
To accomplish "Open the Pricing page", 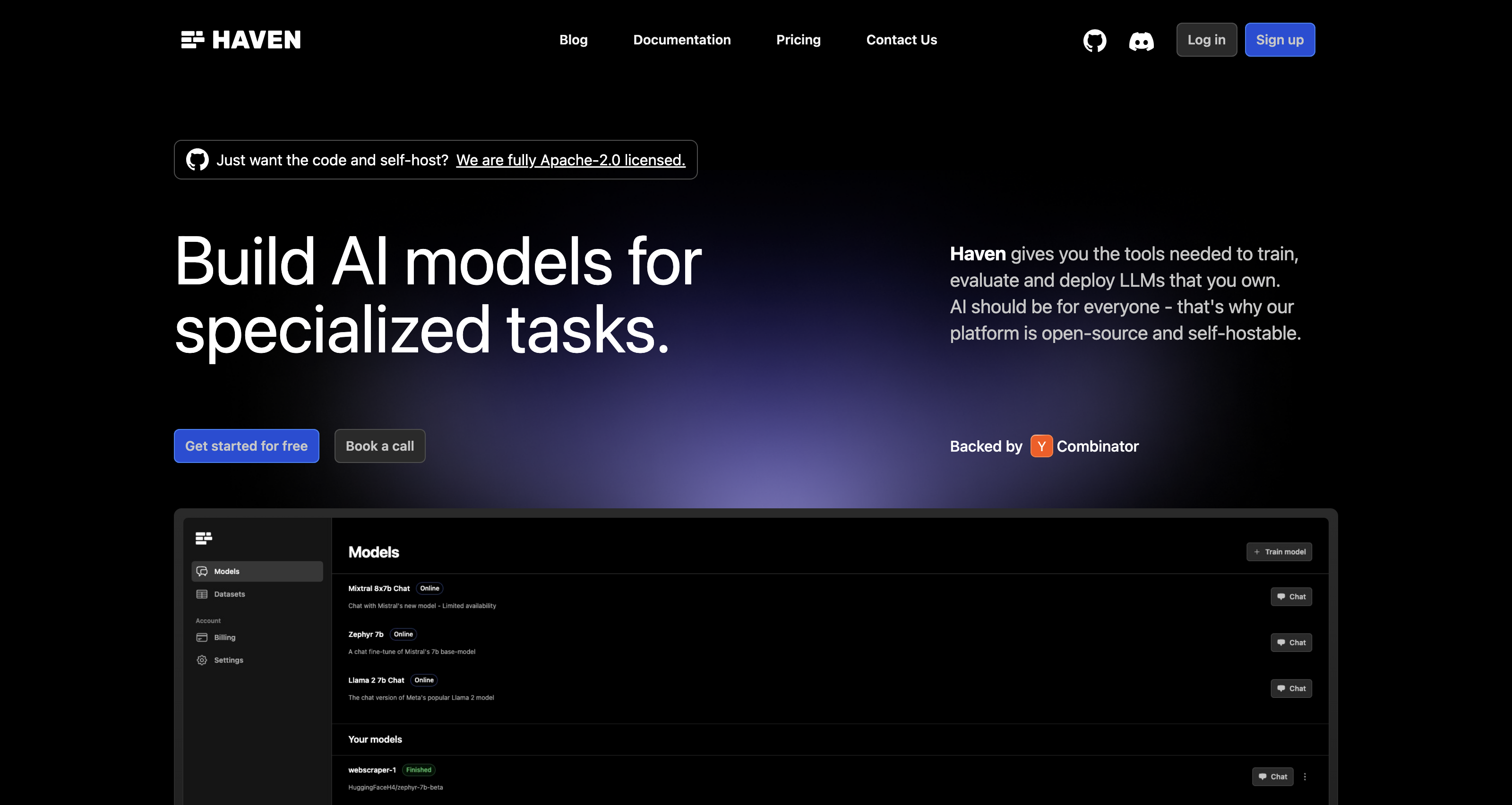I will pos(798,40).
